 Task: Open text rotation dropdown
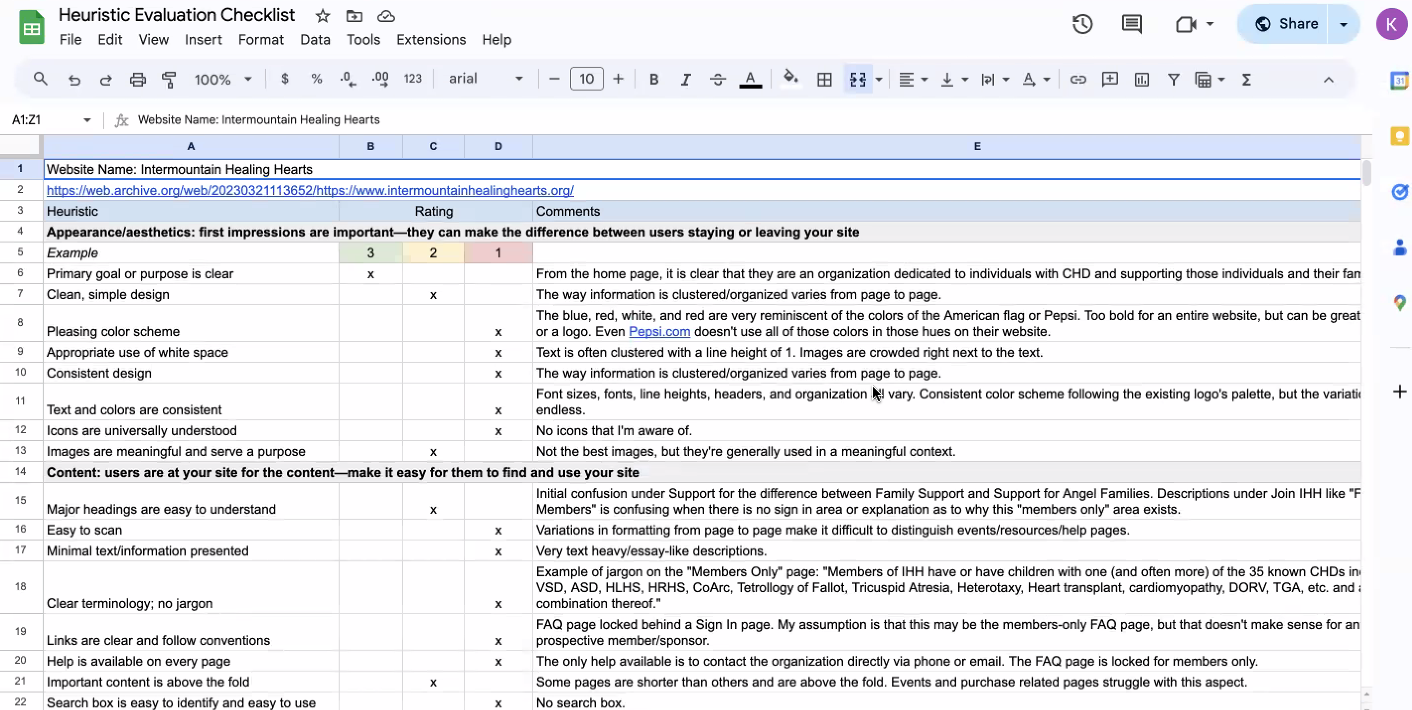click(1035, 79)
